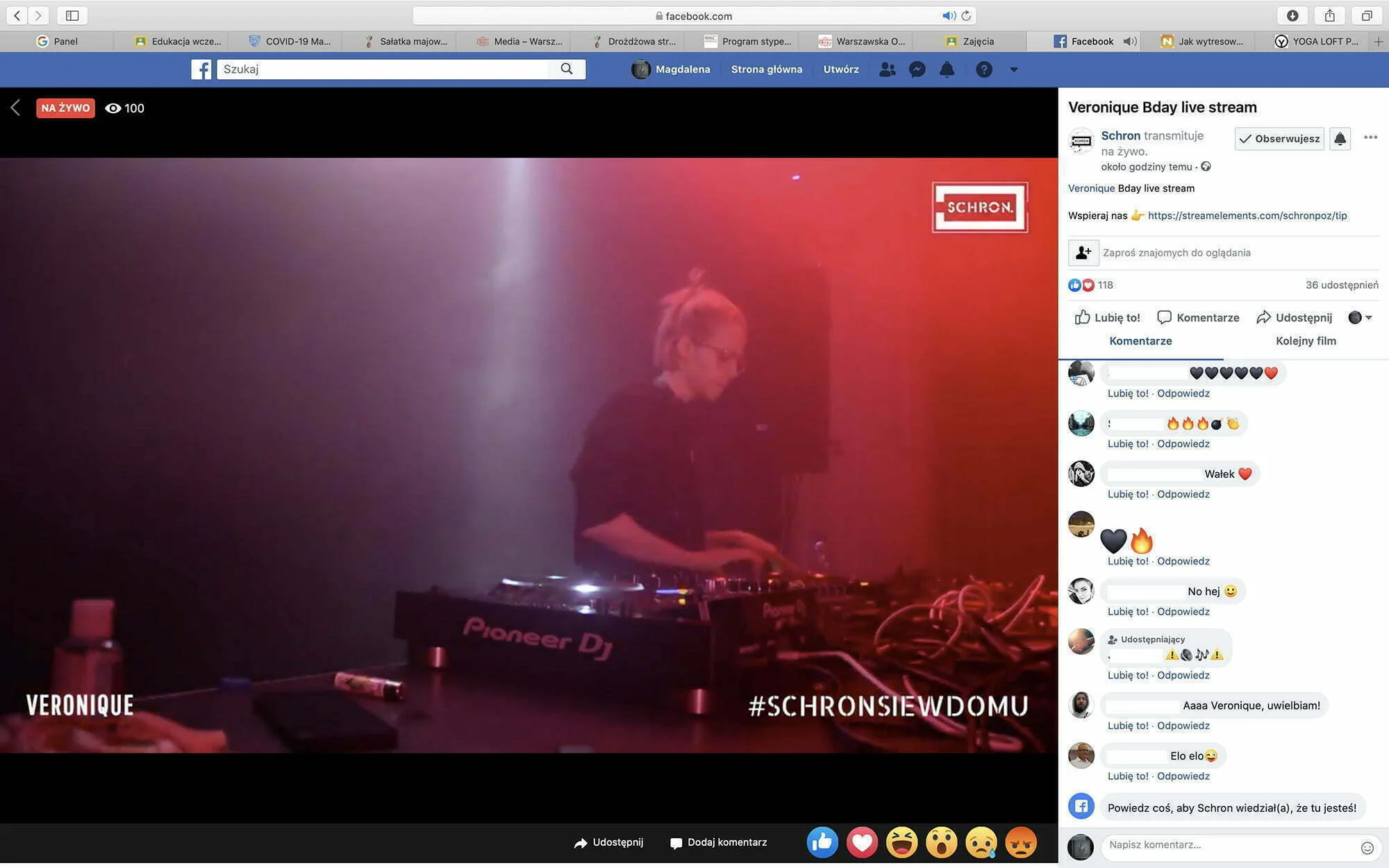
Task: Share via the Udostępnij sidebar button
Action: pyautogui.click(x=1295, y=317)
